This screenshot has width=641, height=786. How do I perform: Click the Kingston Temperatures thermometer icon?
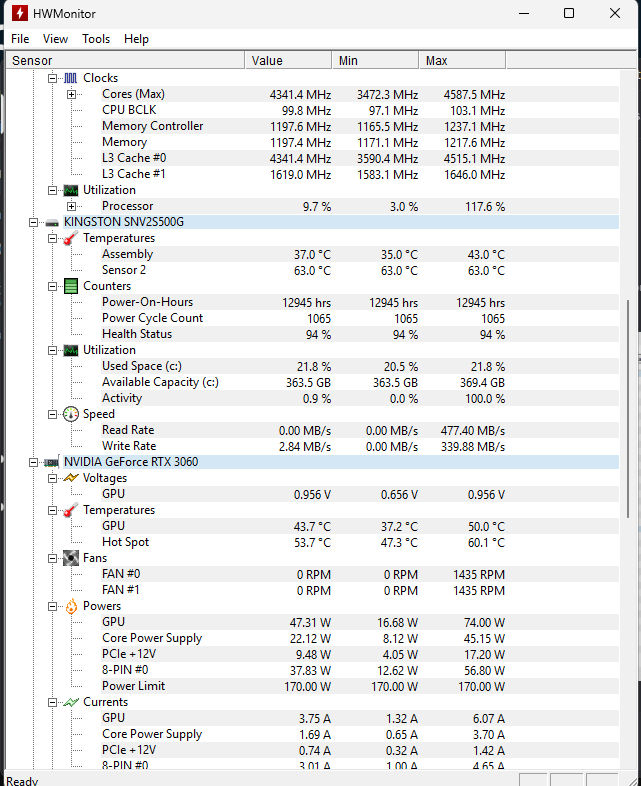[x=71, y=238]
